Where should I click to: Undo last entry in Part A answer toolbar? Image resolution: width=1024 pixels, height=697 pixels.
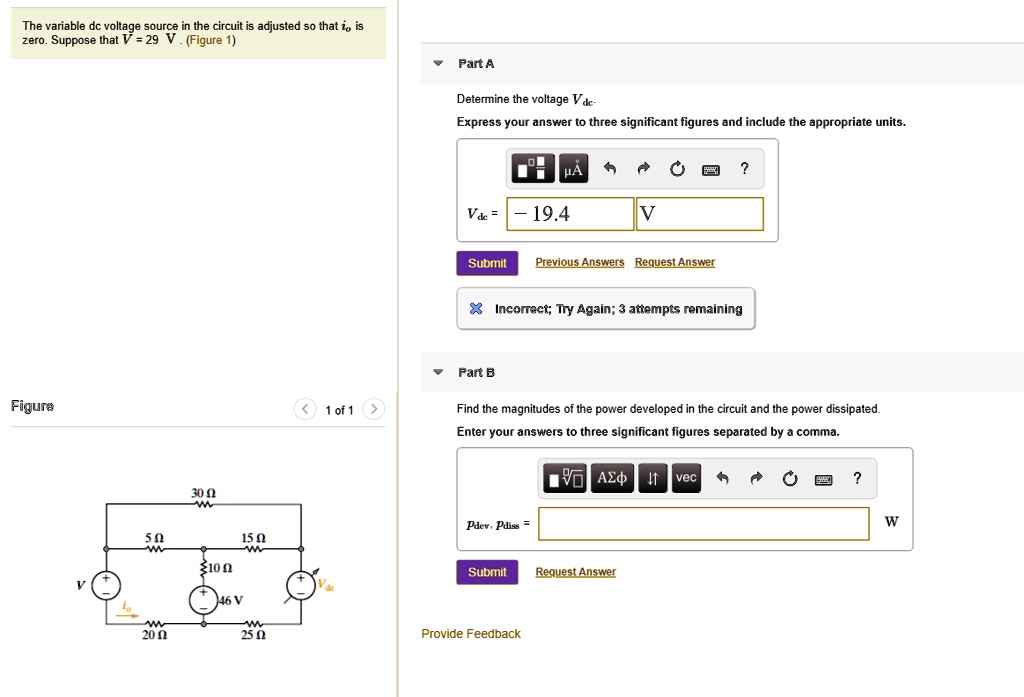[x=612, y=168]
